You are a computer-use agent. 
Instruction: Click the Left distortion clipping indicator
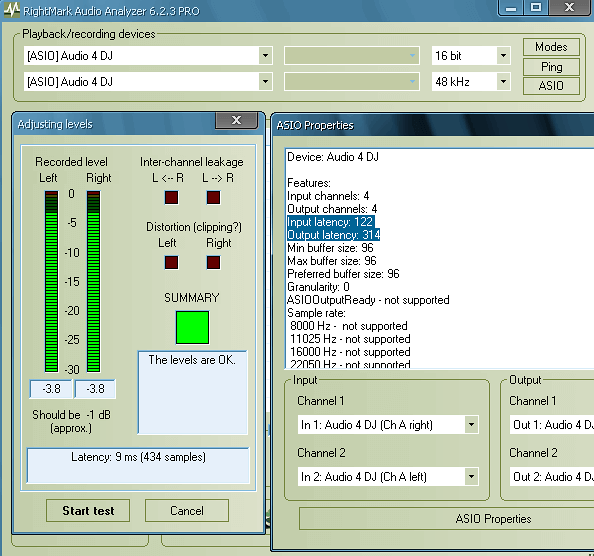(172, 262)
